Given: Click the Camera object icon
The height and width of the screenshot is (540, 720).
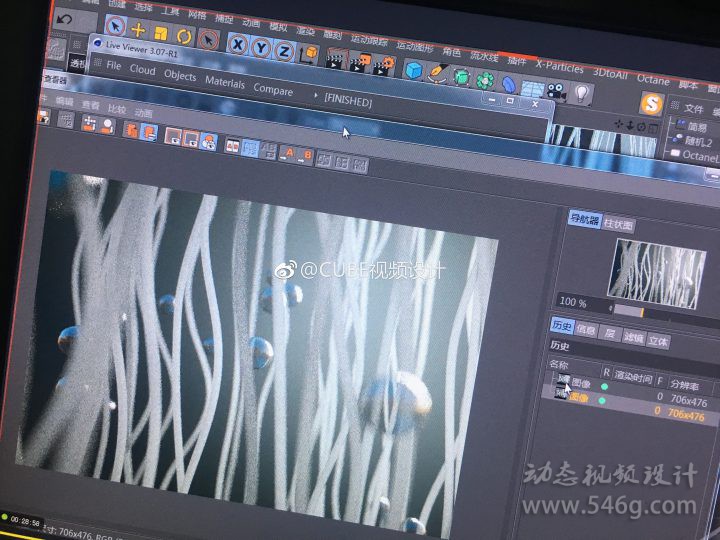Looking at the screenshot, I should 556,90.
